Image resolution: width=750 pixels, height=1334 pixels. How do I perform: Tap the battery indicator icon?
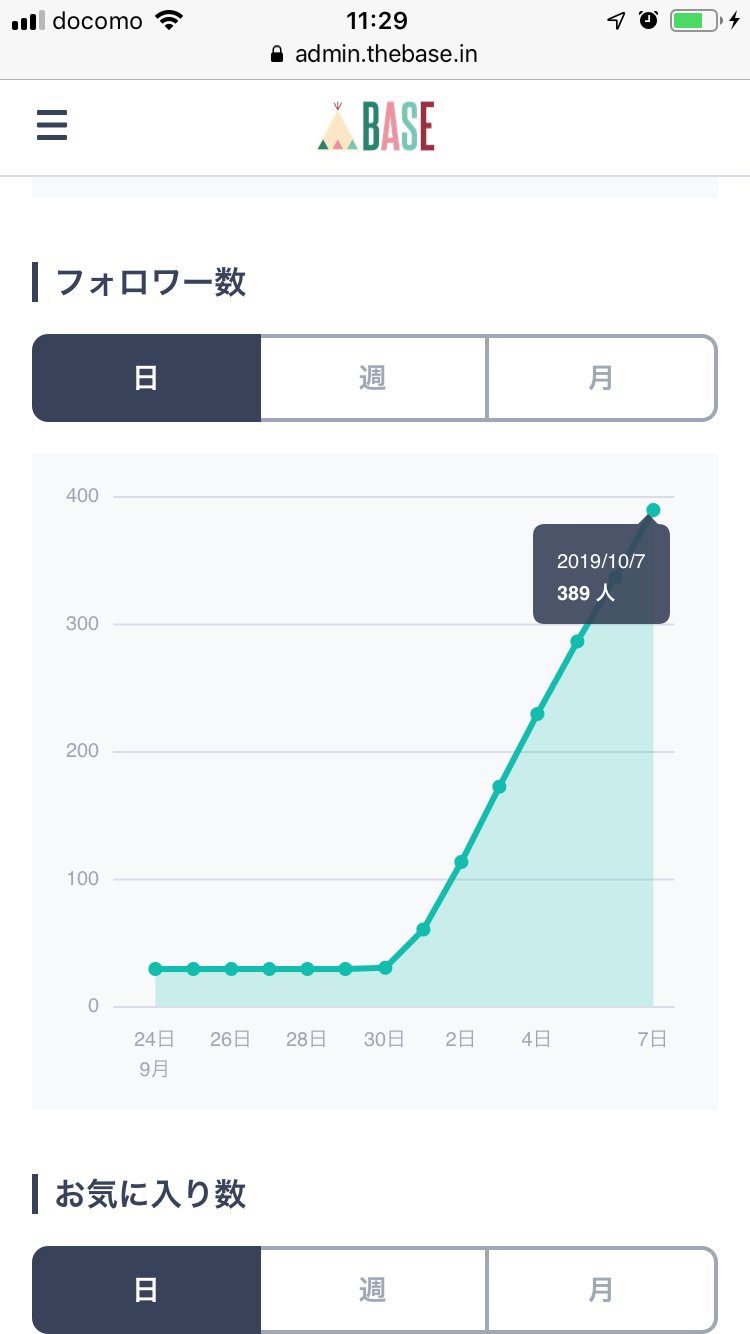pyautogui.click(x=696, y=20)
